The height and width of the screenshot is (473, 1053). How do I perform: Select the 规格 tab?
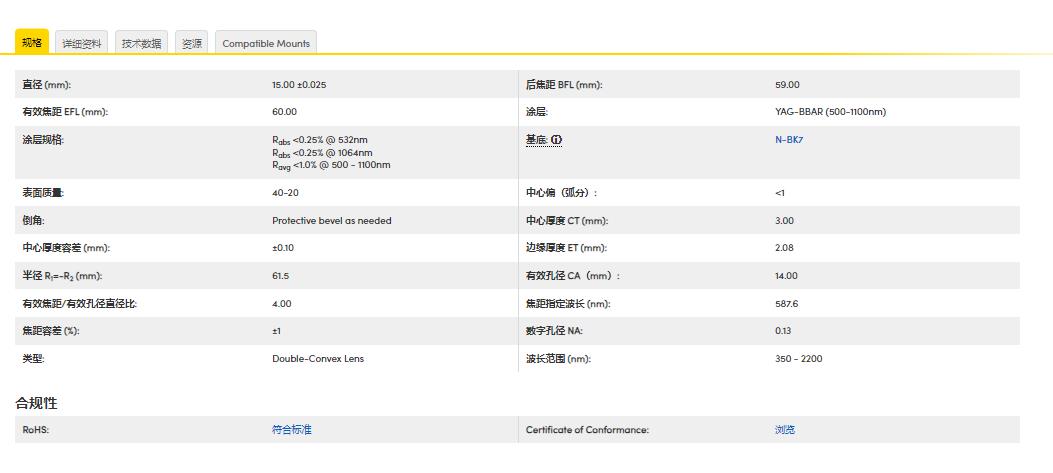(32, 42)
